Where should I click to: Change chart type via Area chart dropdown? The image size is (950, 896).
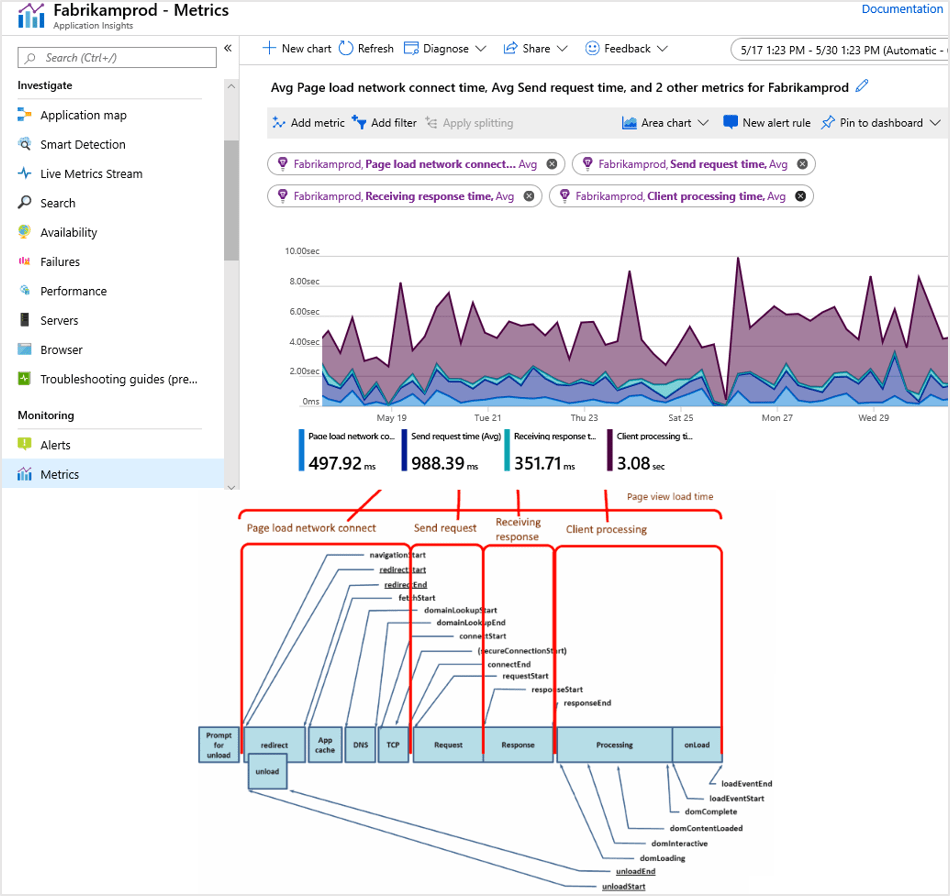[664, 122]
